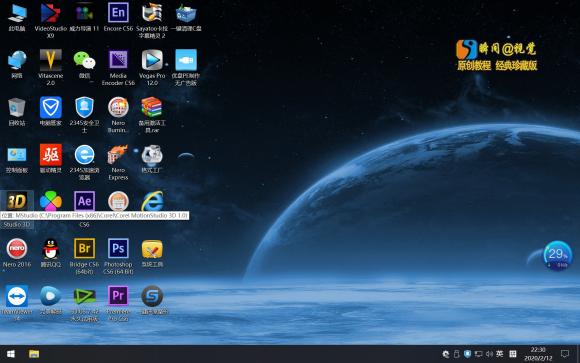The image size is (580, 363).
Task: Launch Photoshop CS6 (64 Bit)
Action: point(118,248)
